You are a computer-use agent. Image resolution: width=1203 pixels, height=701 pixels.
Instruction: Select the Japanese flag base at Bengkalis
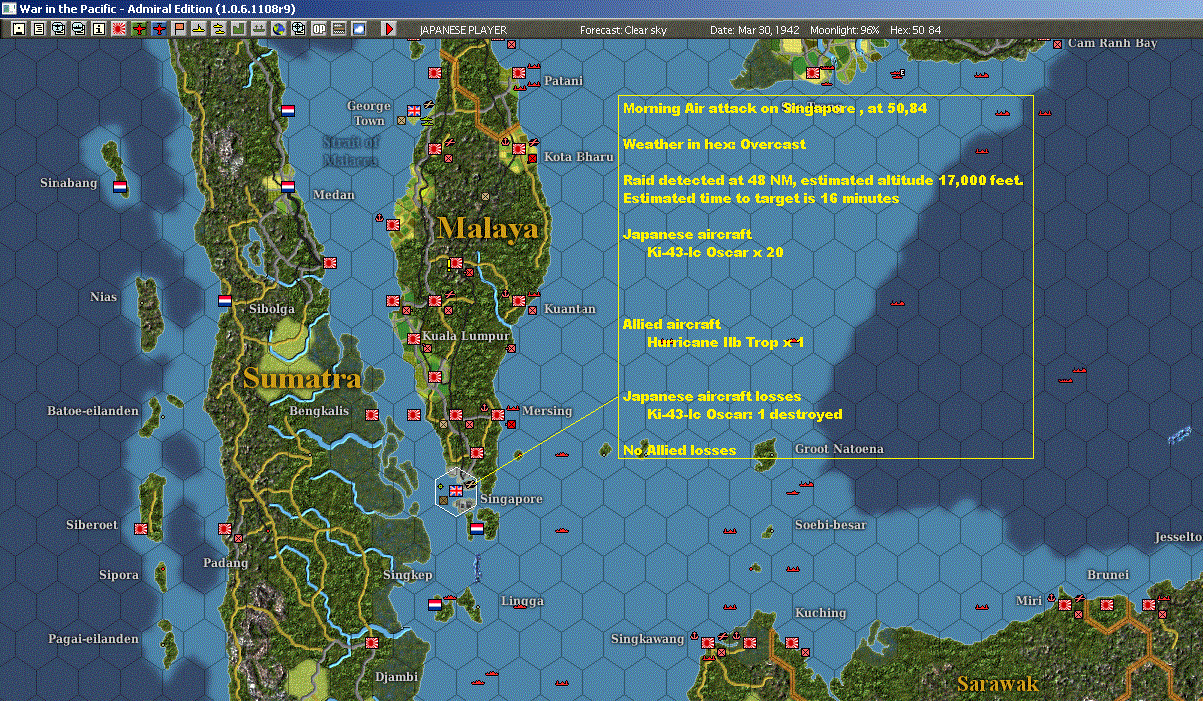click(372, 414)
